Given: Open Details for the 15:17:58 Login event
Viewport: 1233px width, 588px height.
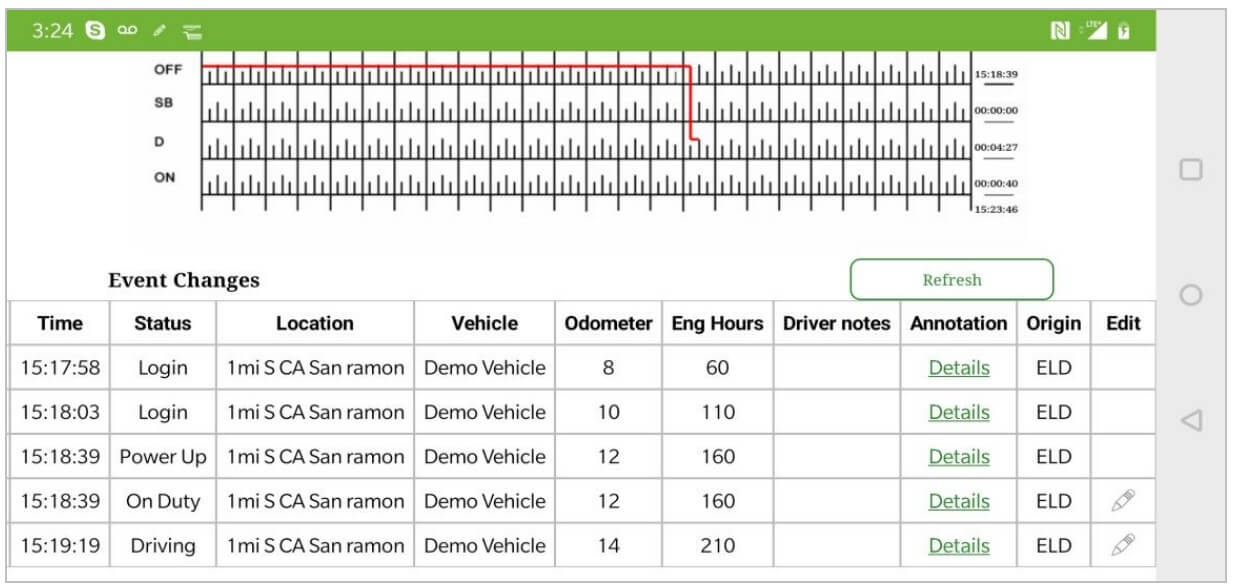Looking at the screenshot, I should (958, 367).
